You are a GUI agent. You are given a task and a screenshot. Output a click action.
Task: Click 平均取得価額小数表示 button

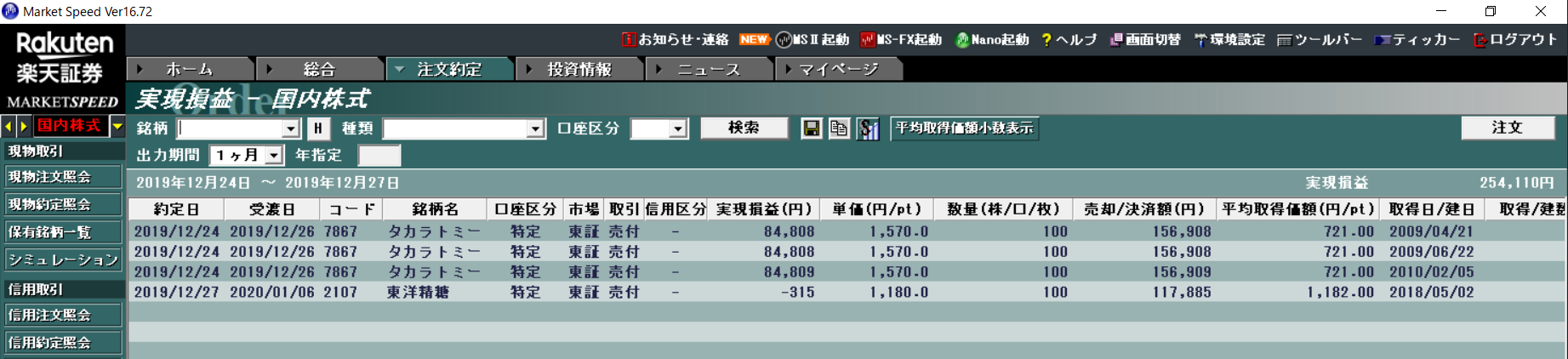pos(965,128)
